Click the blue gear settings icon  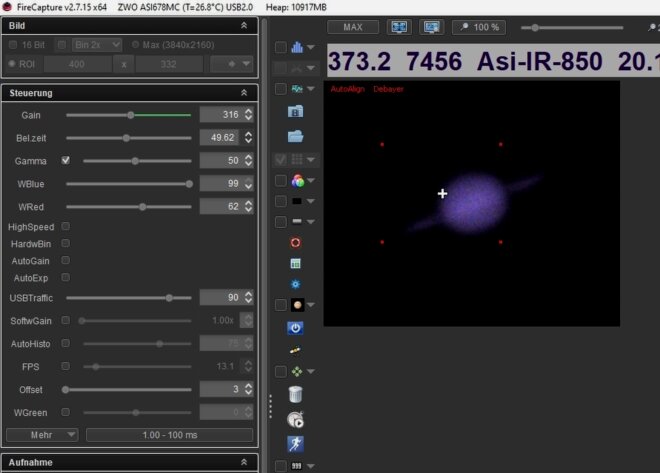296,284
